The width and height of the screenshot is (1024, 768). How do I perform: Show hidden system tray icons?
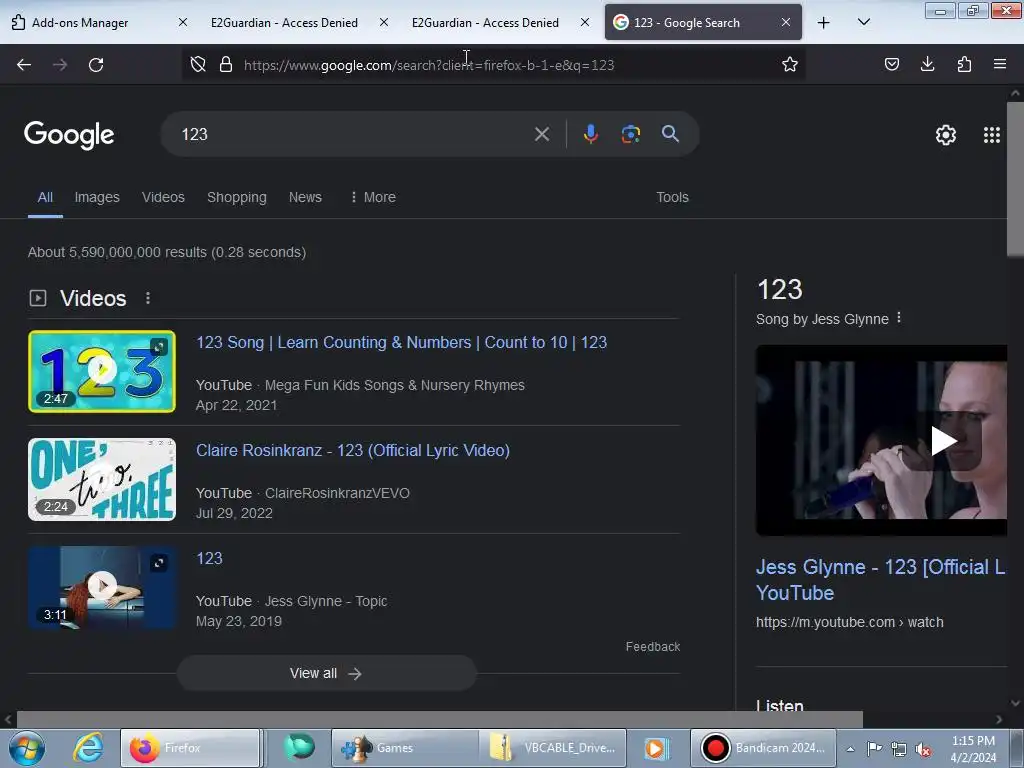point(850,749)
